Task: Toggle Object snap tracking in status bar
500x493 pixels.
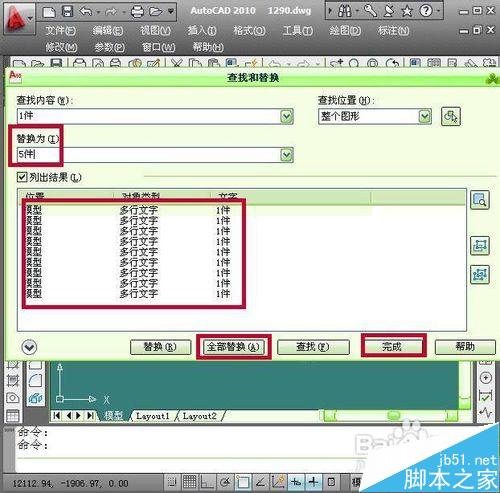Action: (260, 482)
